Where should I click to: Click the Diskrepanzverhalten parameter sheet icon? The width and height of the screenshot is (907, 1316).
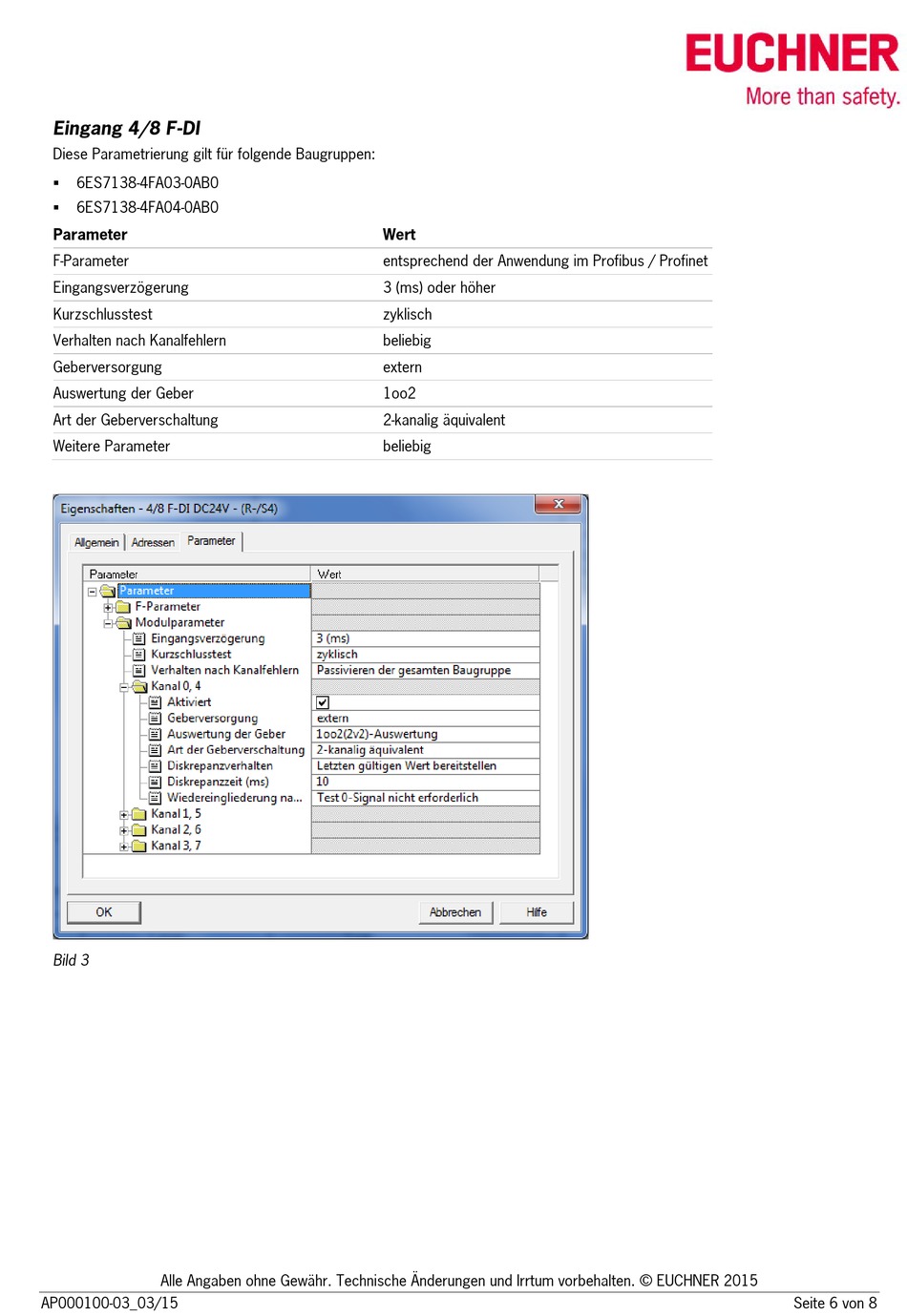click(156, 766)
